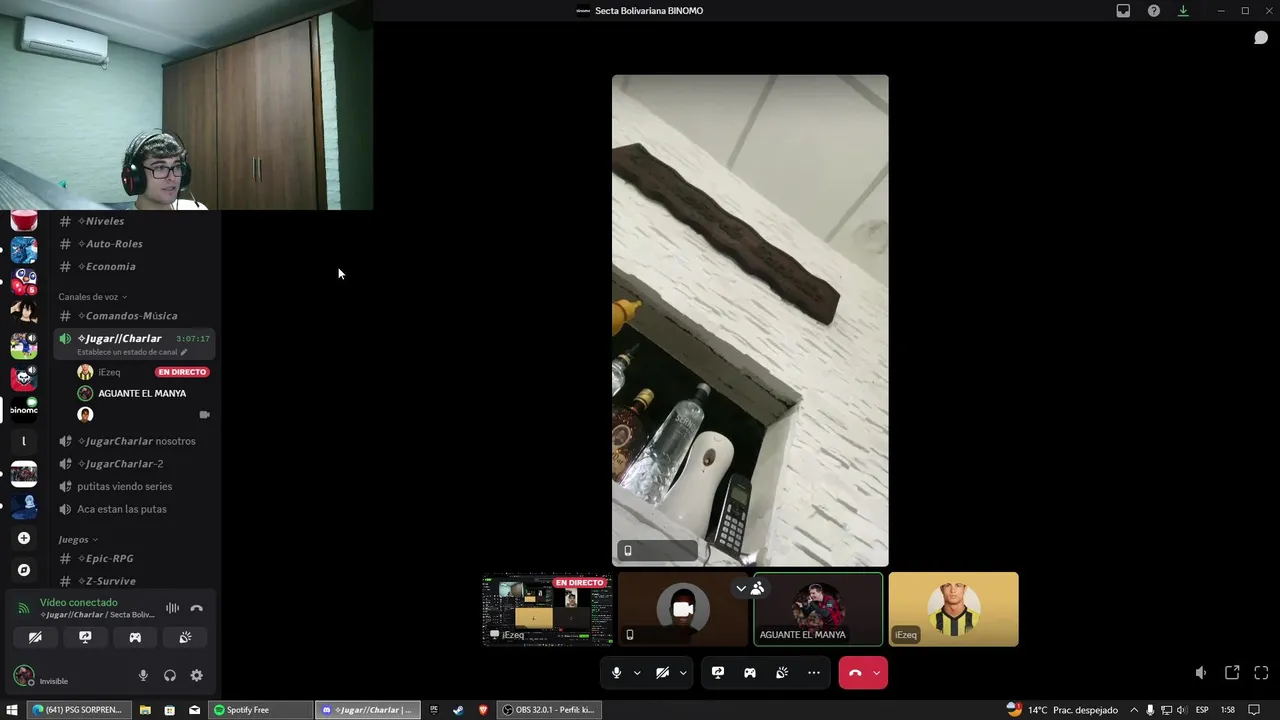Open noise suppression options next to Video conectado
Image resolution: width=1280 pixels, height=720 pixels.
(172, 608)
